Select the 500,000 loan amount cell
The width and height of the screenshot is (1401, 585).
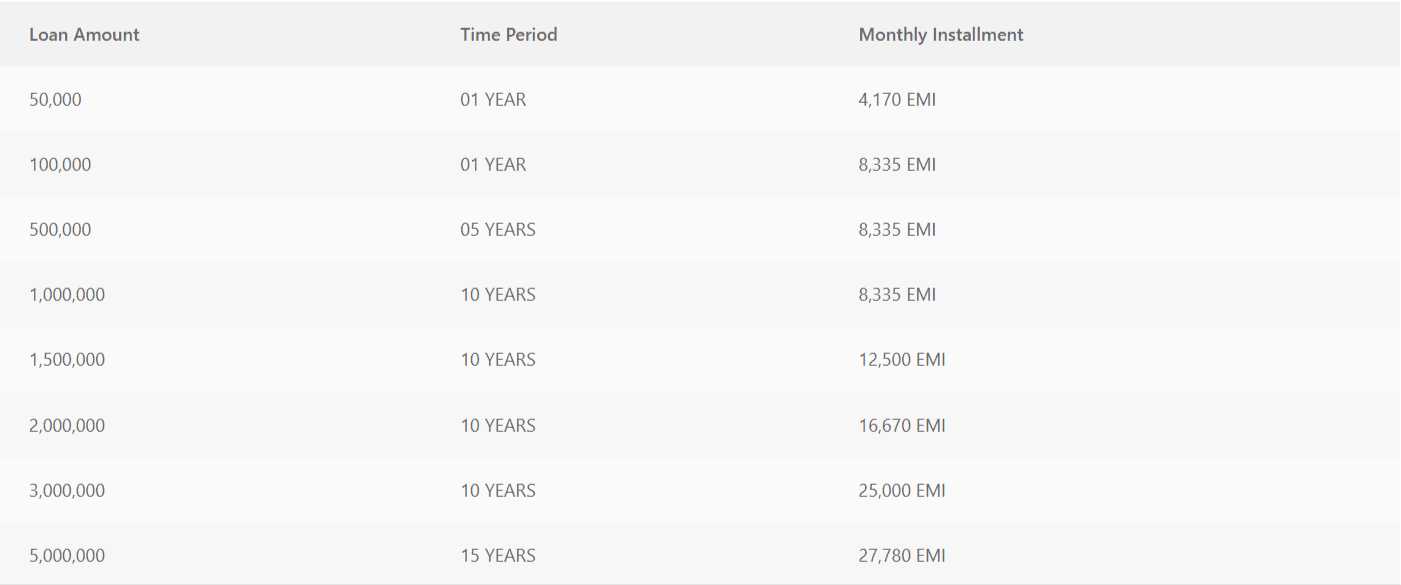62,229
